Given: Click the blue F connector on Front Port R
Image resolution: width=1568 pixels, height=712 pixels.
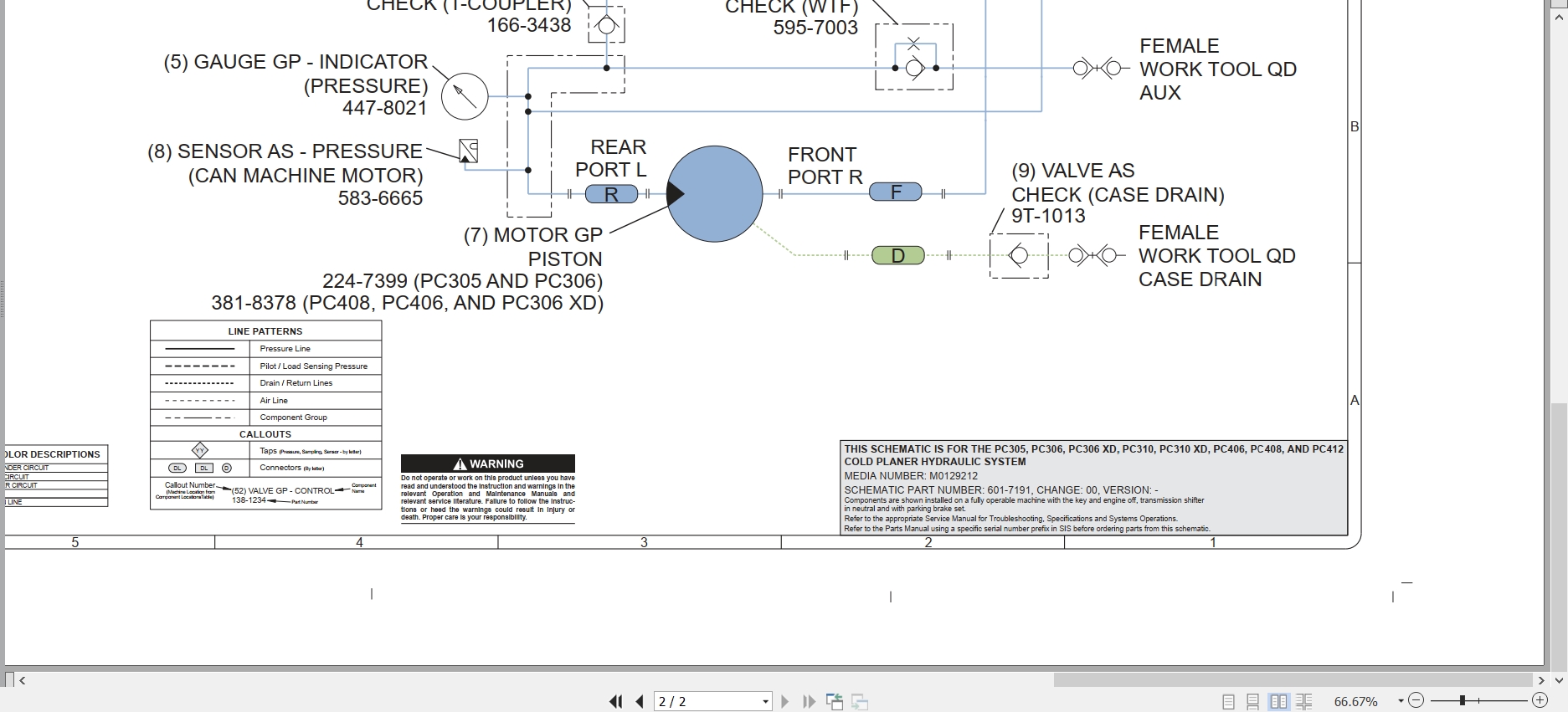Looking at the screenshot, I should pos(896,192).
